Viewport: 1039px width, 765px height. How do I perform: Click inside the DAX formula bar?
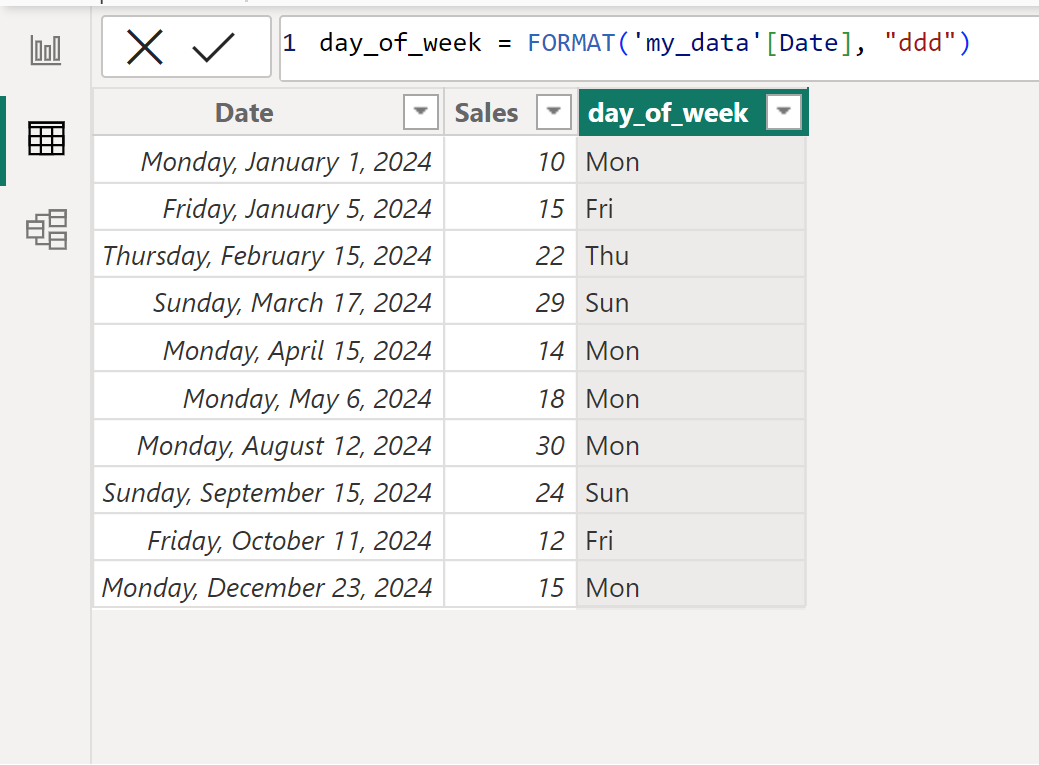pyautogui.click(x=659, y=48)
